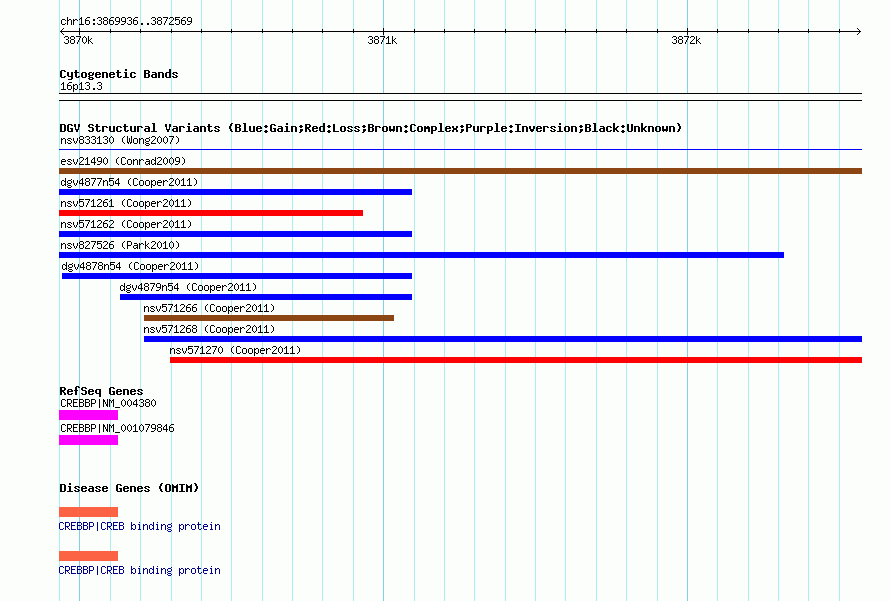Click the nsv833130 (Wong2007) label
Viewport: 890px width, 601px height.
click(120, 140)
